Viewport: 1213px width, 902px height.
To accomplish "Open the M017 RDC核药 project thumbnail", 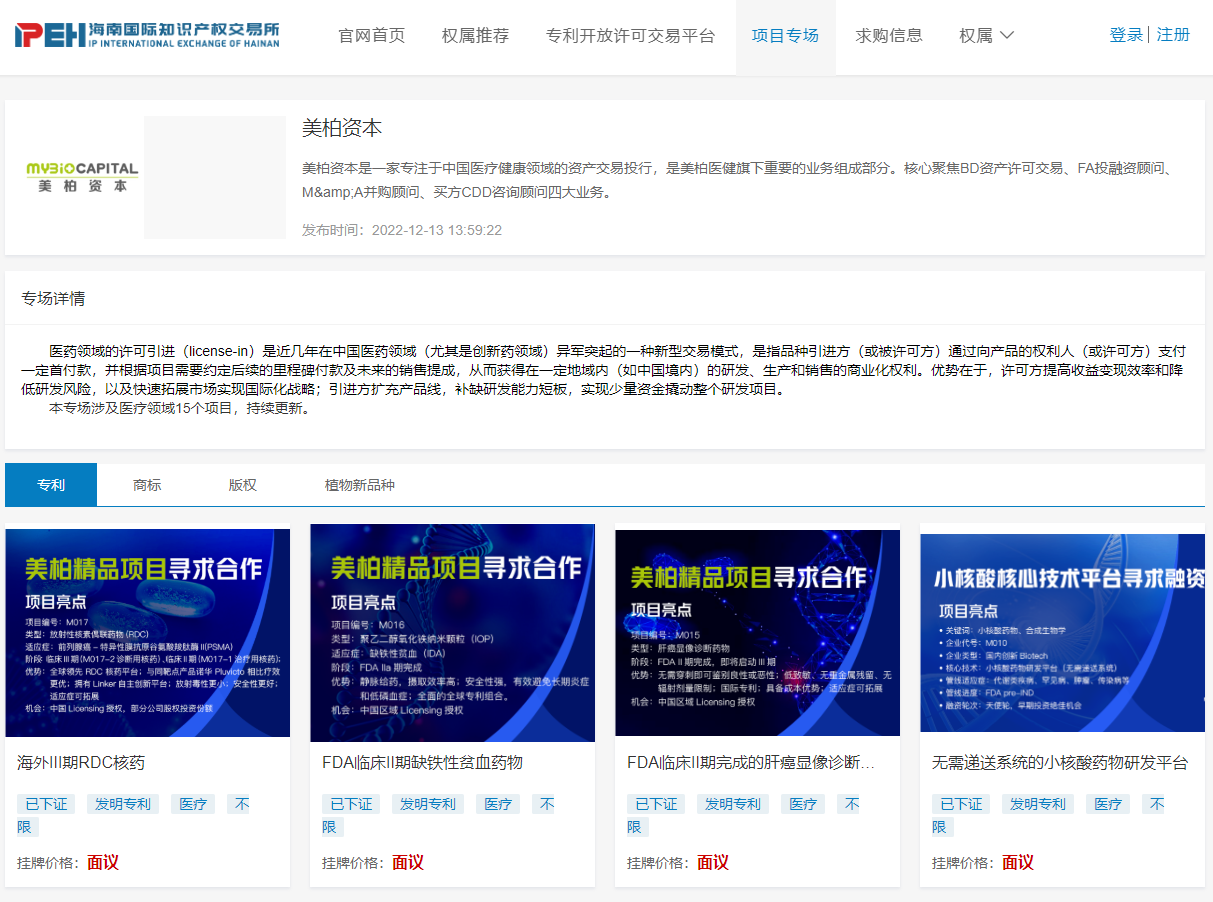I will pyautogui.click(x=148, y=633).
